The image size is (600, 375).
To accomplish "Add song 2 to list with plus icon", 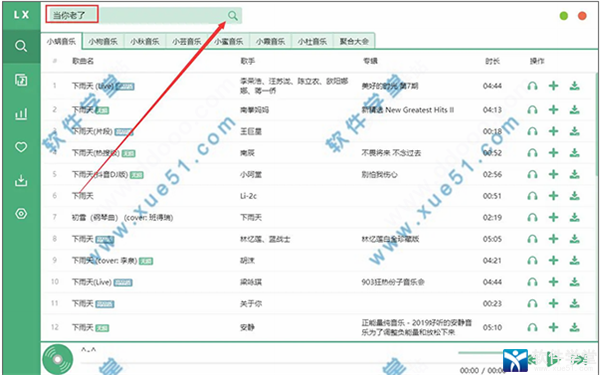I will tap(553, 110).
